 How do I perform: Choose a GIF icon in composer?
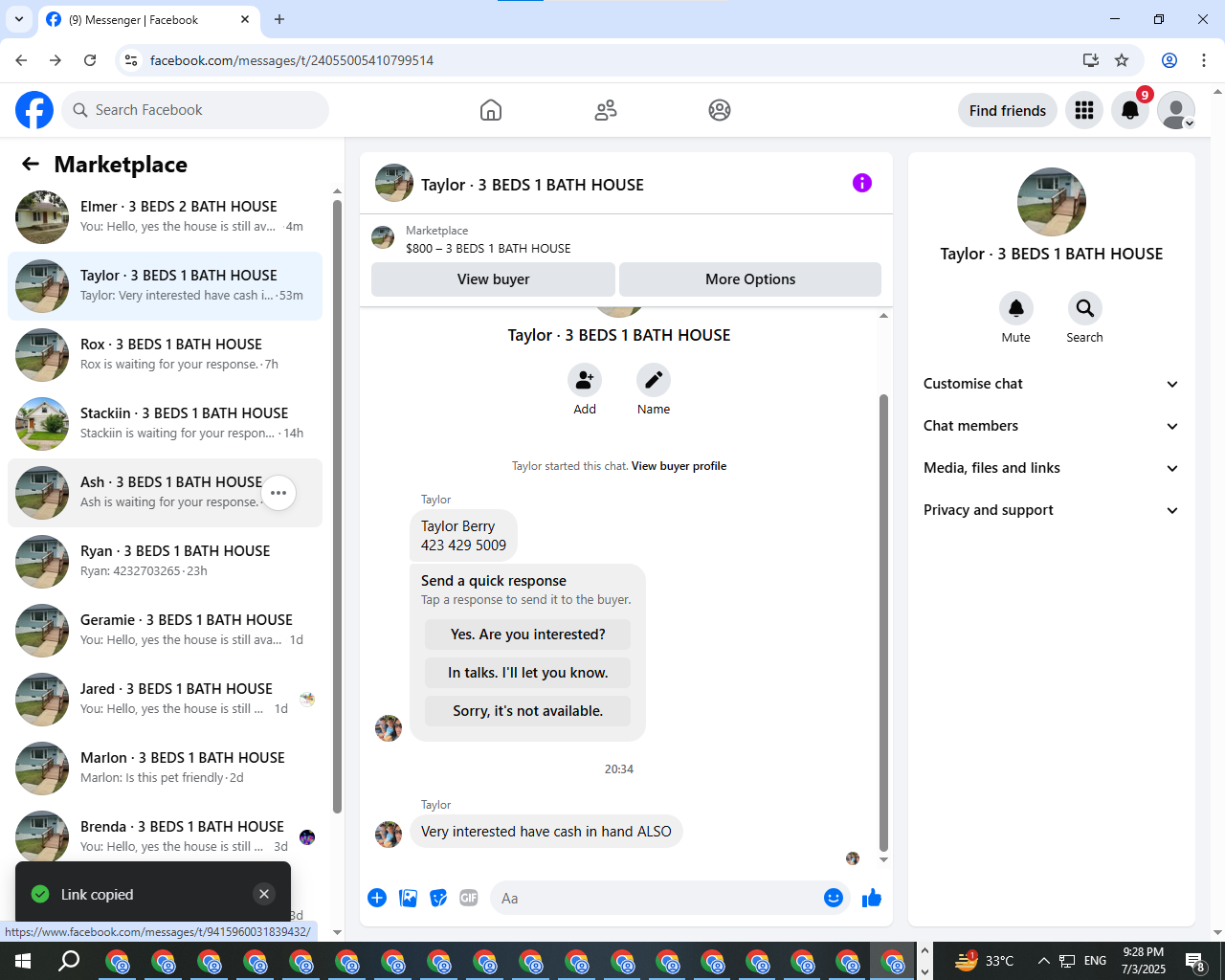[x=469, y=898]
